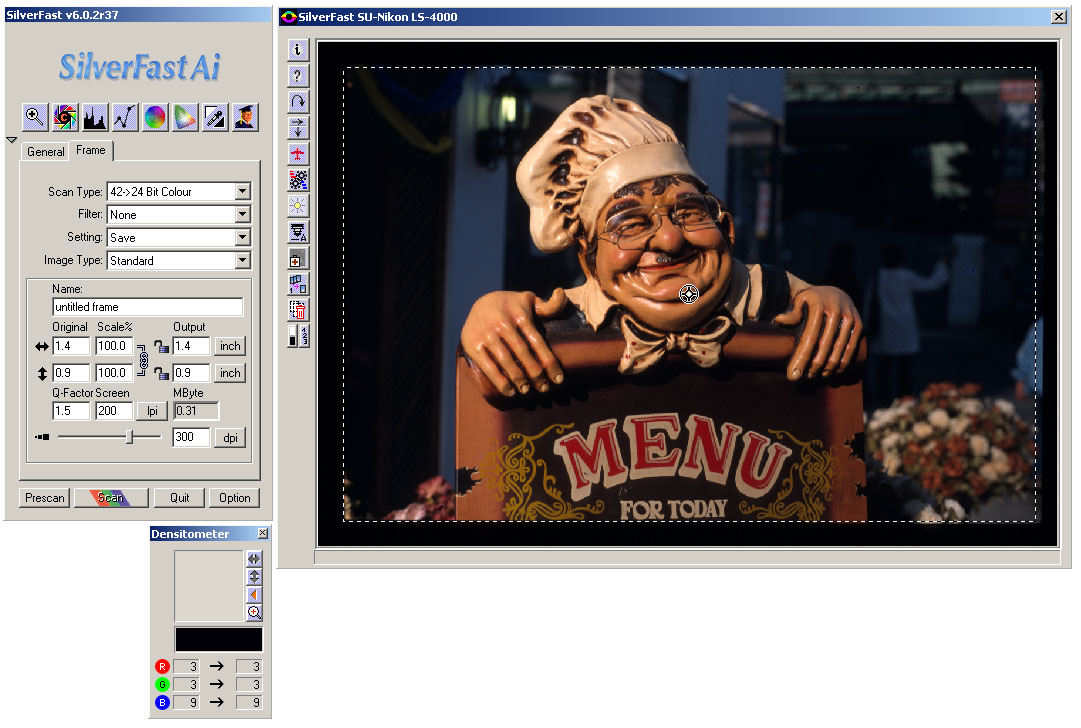Click the zoom magnifier tool icon
Screen dimensions: 1081x728
34,117
